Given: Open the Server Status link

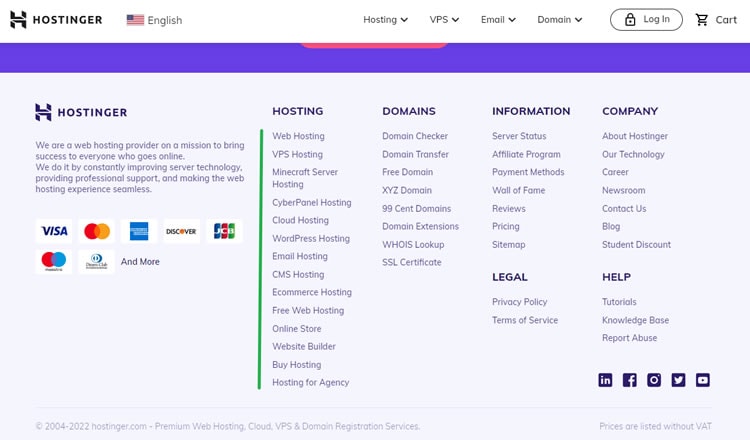Looking at the screenshot, I should (519, 136).
